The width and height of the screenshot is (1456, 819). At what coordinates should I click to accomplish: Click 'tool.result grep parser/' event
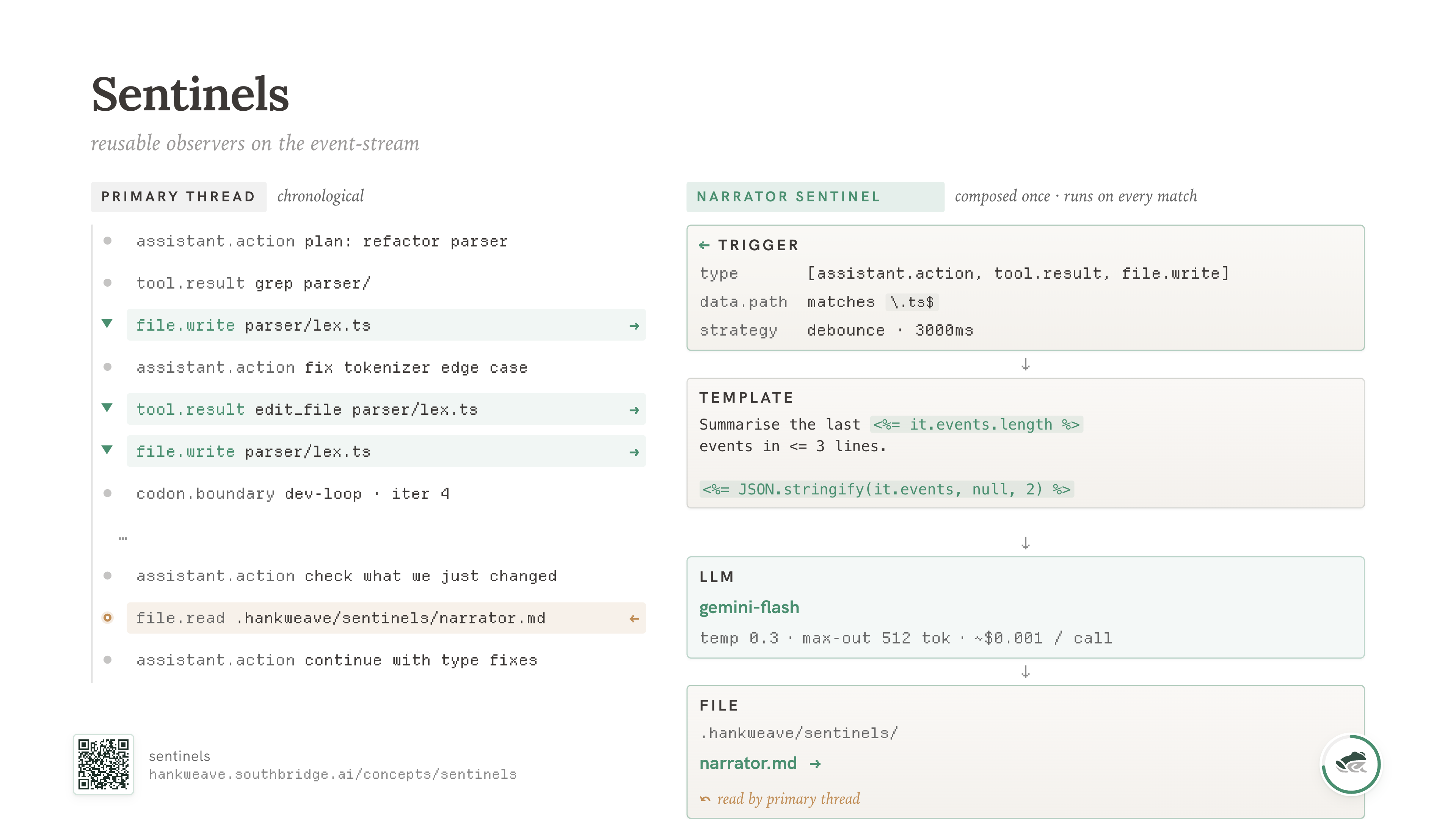(x=253, y=283)
